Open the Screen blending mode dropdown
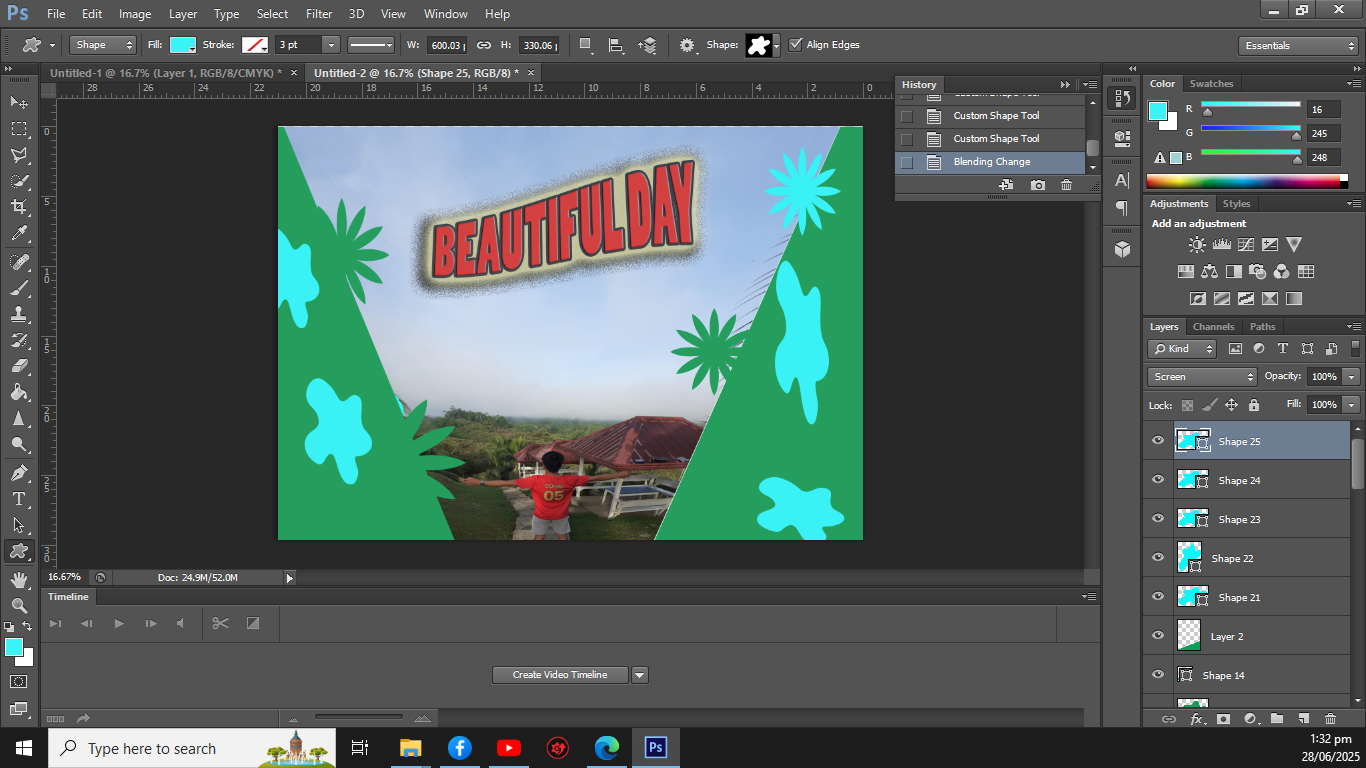The height and width of the screenshot is (768, 1366). [1202, 377]
